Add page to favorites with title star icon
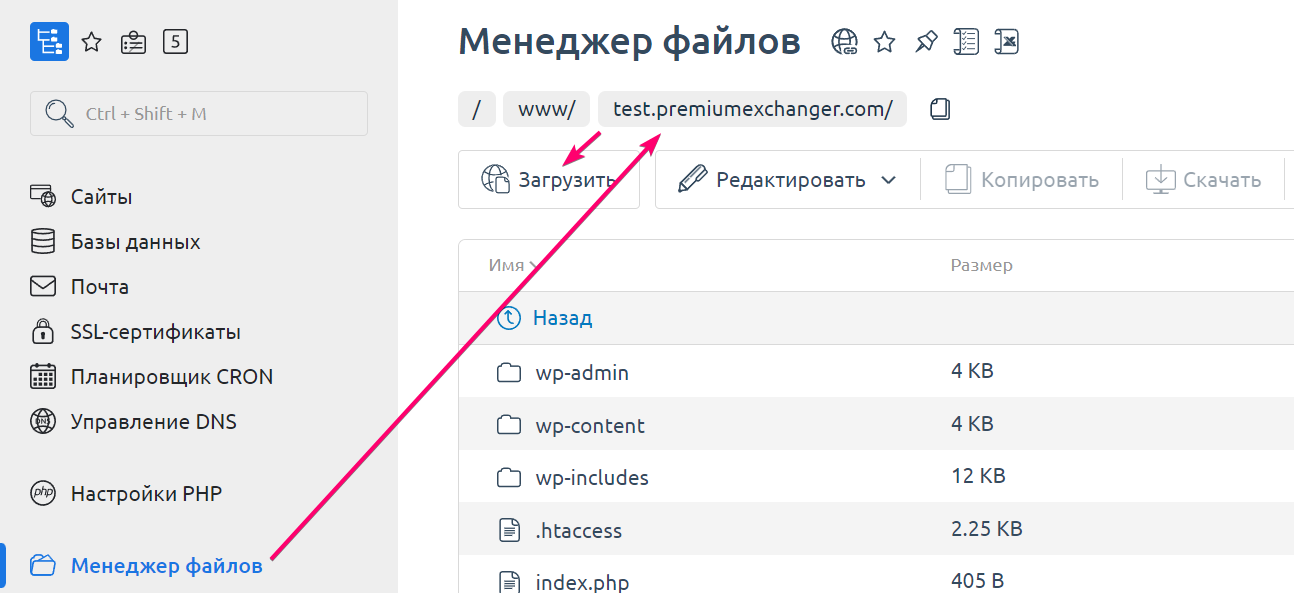 [x=884, y=42]
